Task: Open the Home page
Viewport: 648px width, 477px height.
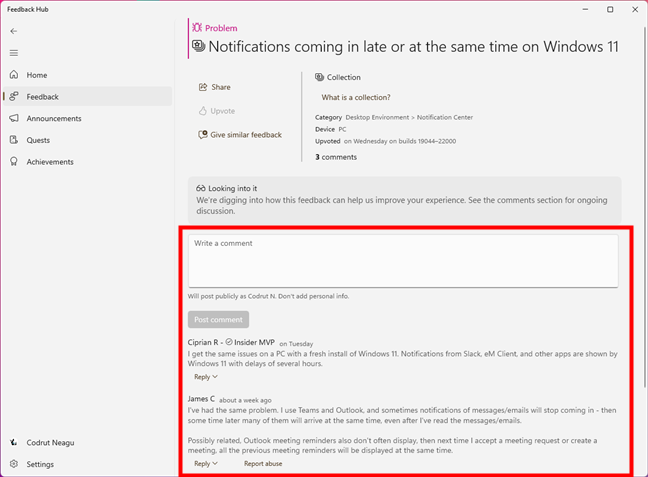Action: (88, 75)
